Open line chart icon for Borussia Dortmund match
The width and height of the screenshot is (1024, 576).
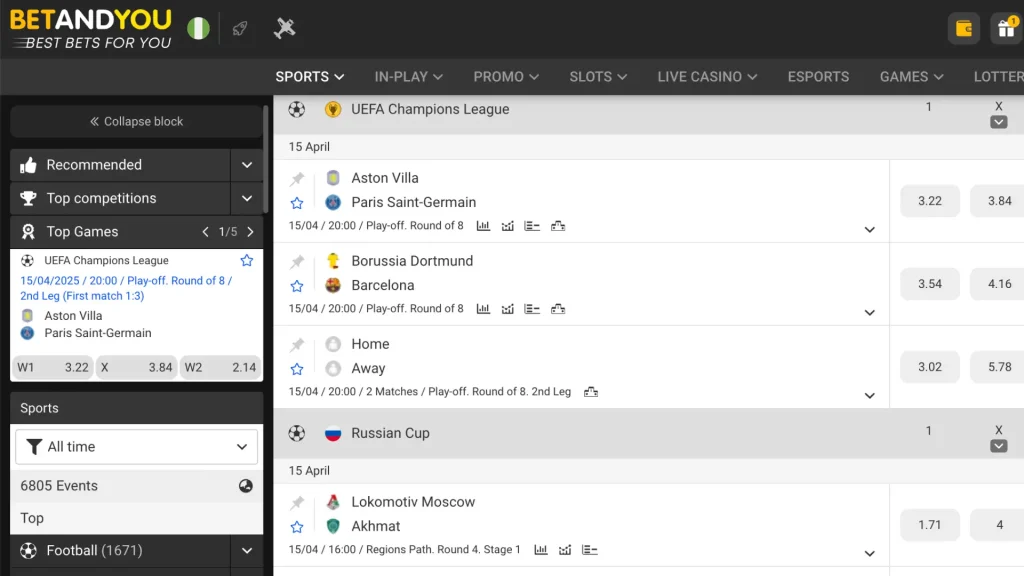coord(507,309)
